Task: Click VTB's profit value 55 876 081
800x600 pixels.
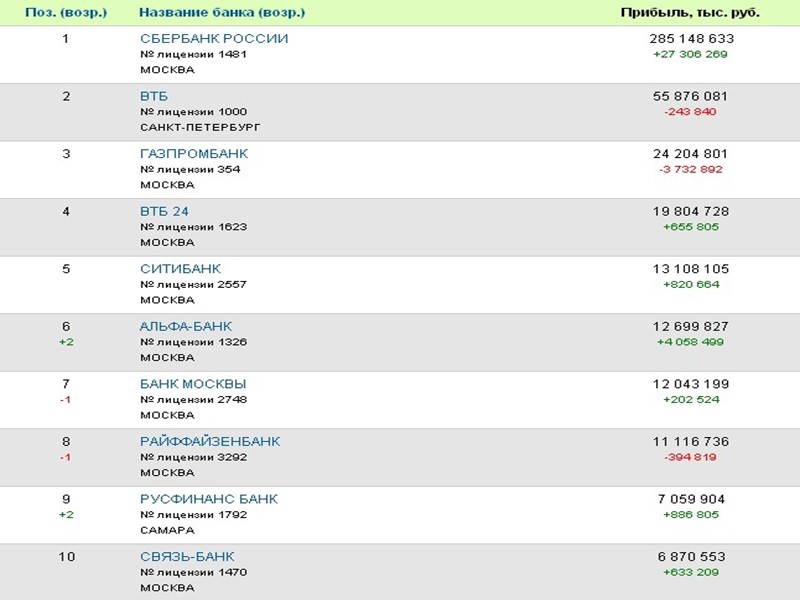Action: coord(691,97)
